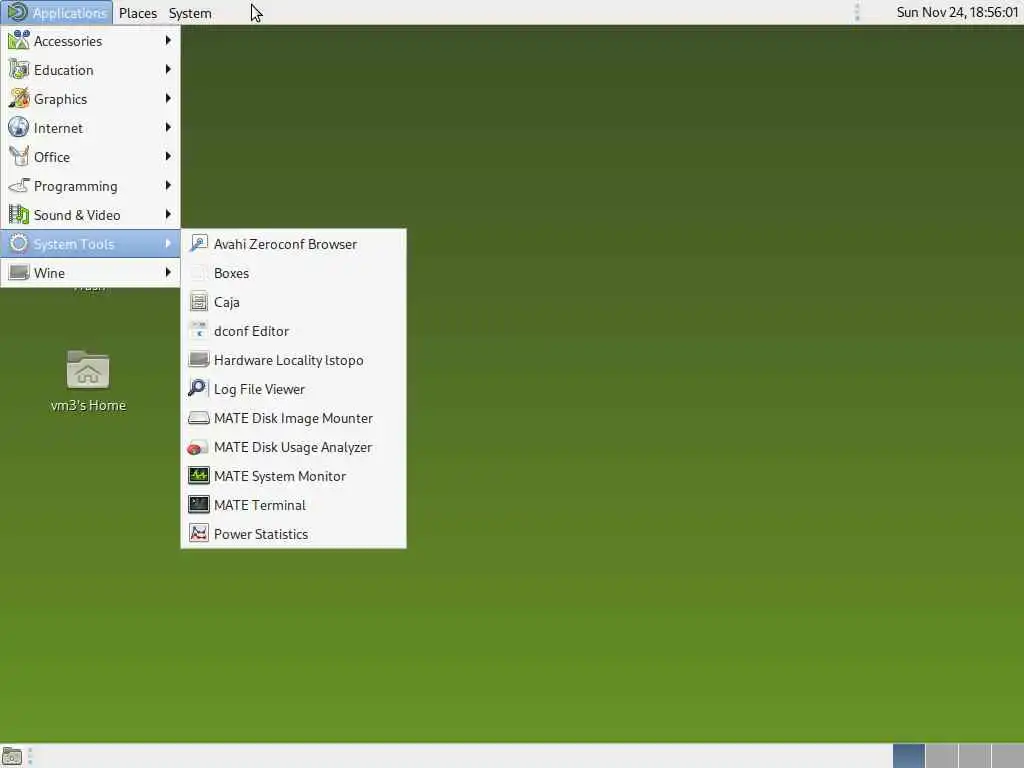
Task: Click the Log File Viewer magnifier icon
Action: coord(199,389)
